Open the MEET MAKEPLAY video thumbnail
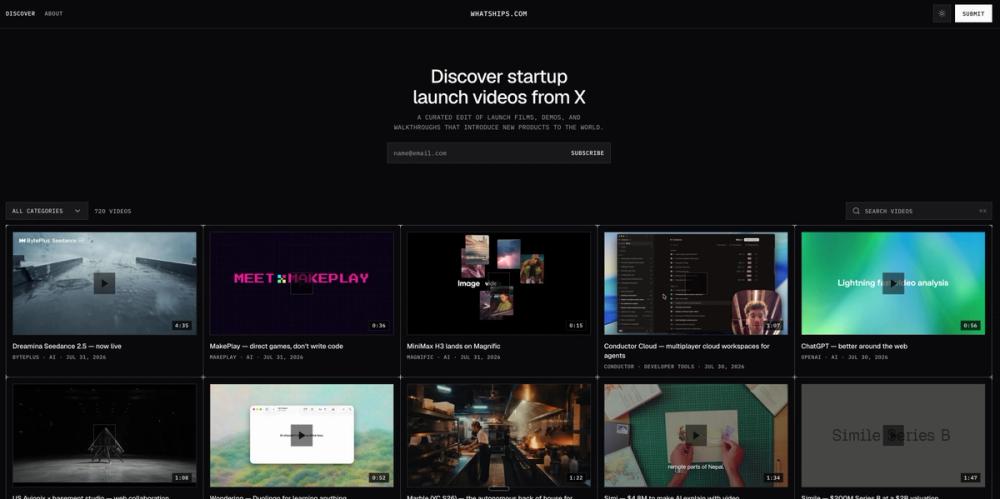 [x=302, y=283]
